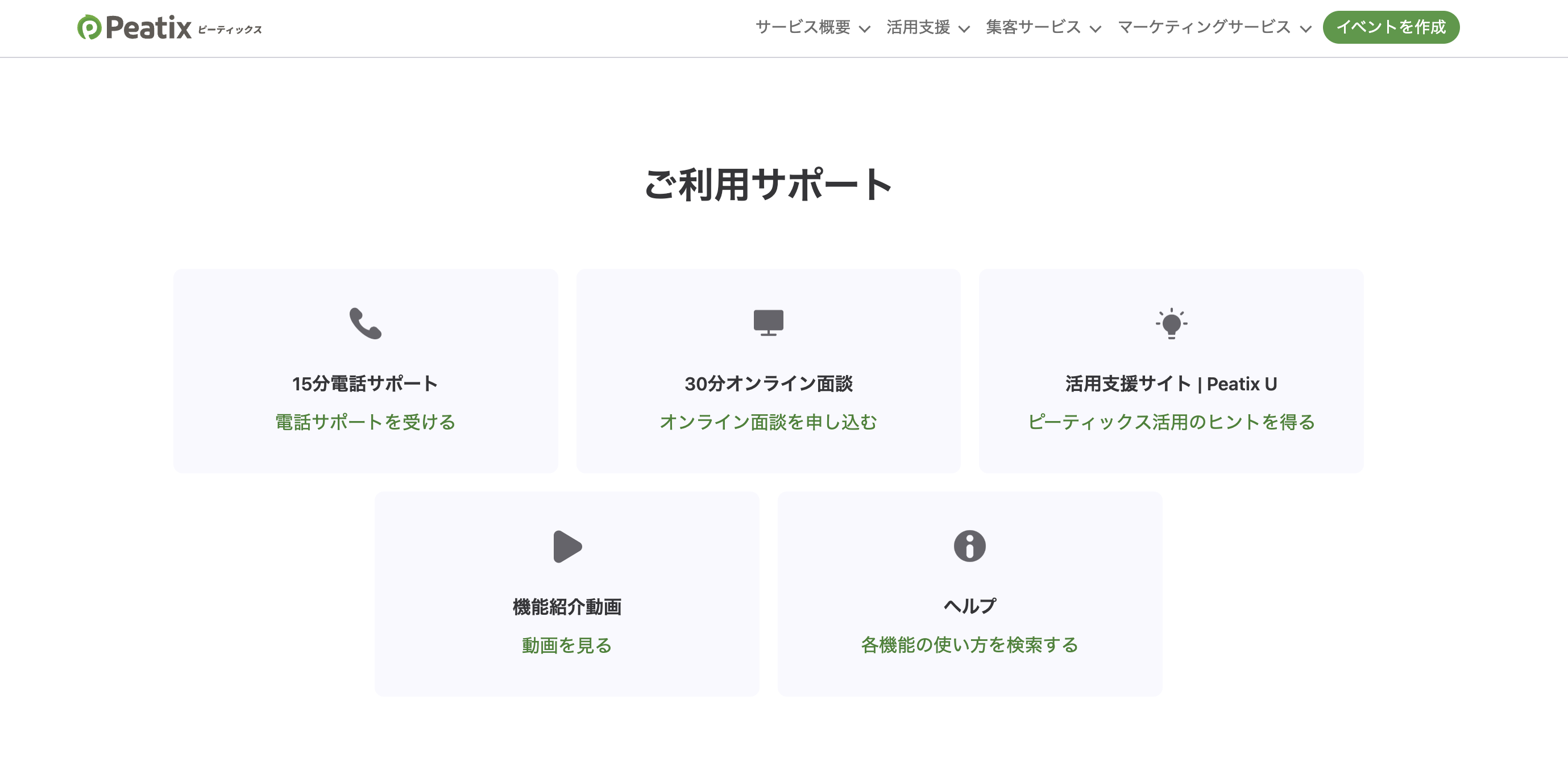Click the オンライン面談を申し込む link
Screen dimensions: 1568x758
769,422
